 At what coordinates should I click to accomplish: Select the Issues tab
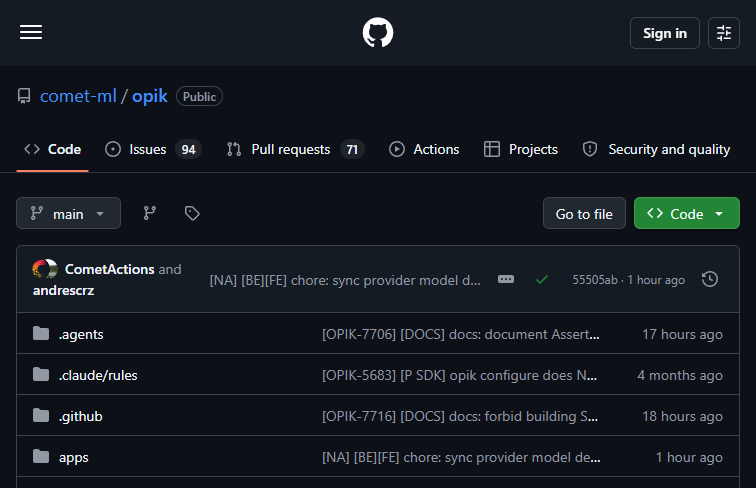coord(153,149)
